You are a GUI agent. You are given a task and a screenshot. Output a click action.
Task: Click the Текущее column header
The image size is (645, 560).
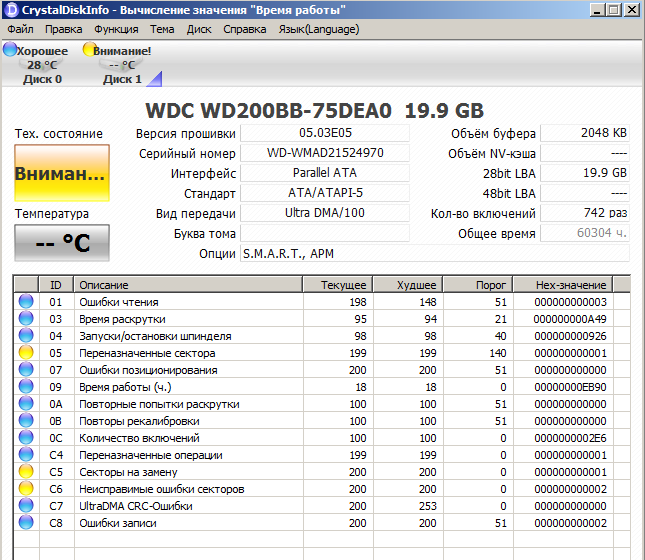(338, 285)
